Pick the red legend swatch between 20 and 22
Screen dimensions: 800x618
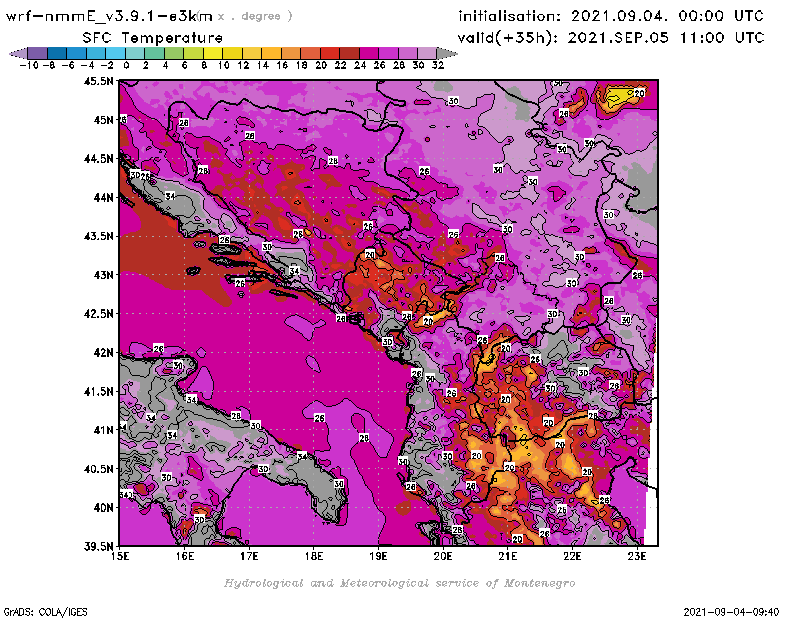(330, 54)
